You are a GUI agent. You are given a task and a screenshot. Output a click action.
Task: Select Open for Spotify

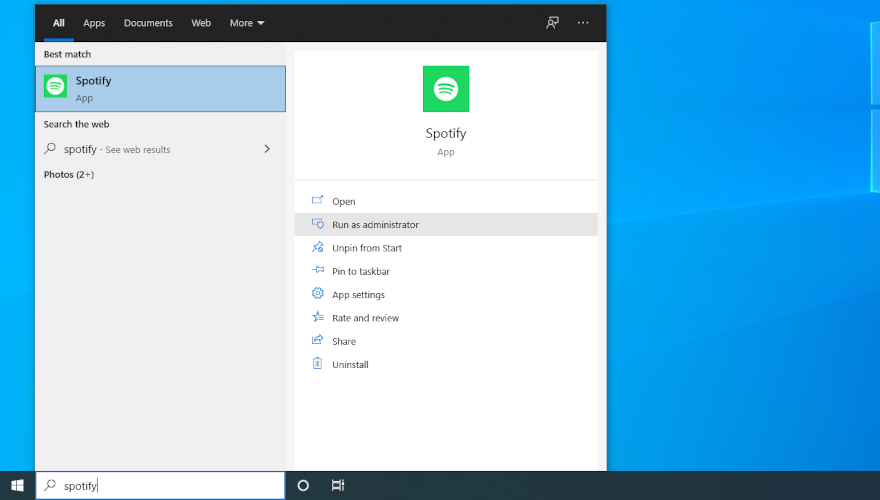click(446, 201)
